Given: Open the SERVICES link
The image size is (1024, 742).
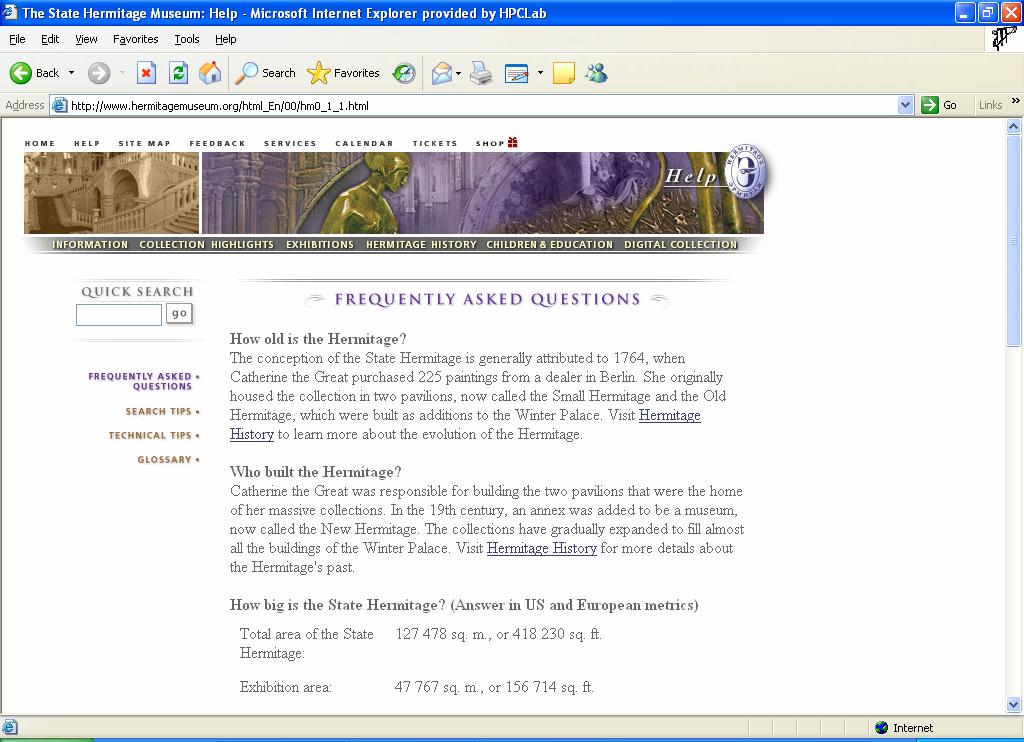Looking at the screenshot, I should (290, 144).
